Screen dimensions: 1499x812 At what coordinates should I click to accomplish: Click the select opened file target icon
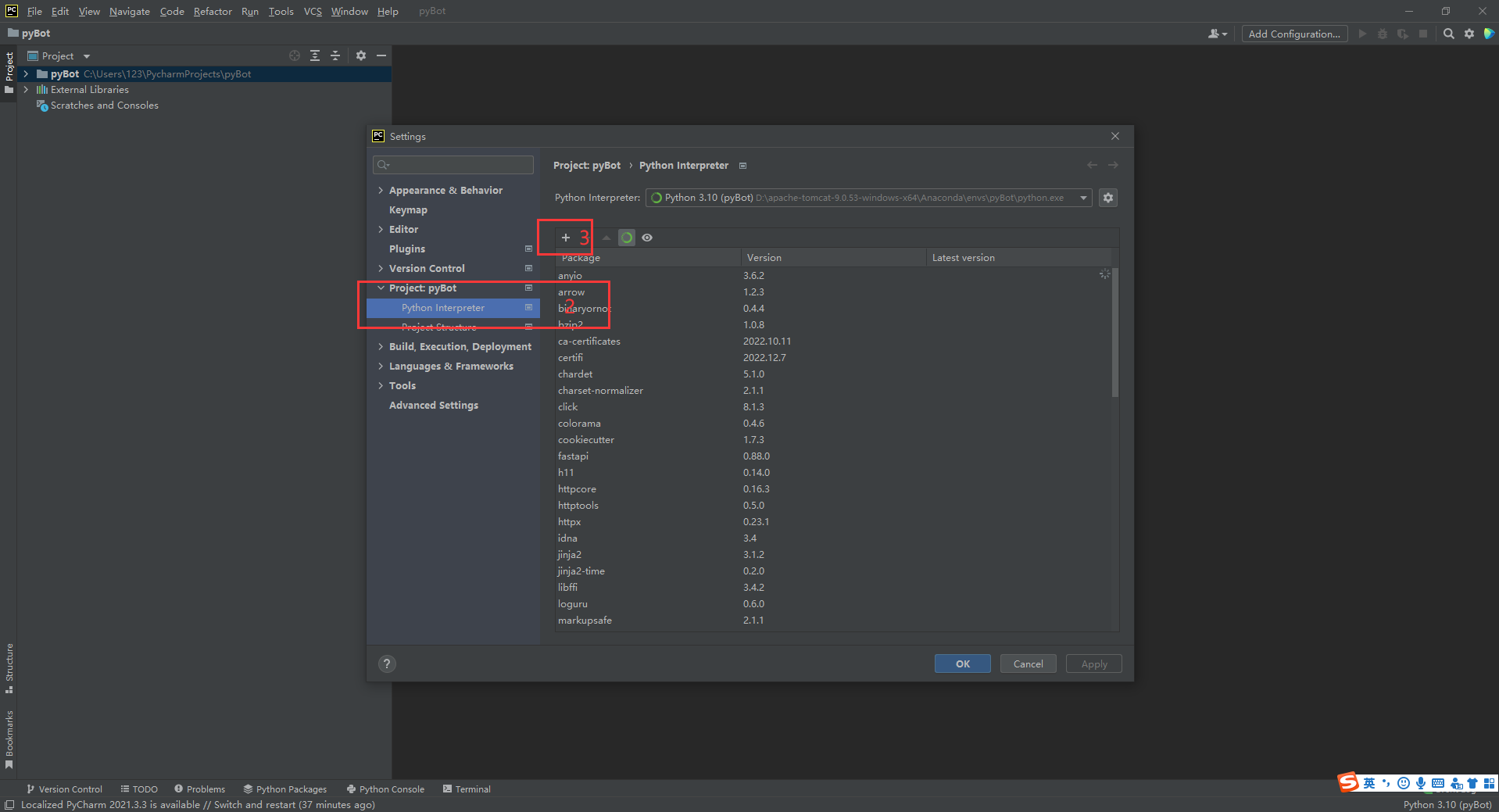point(295,55)
